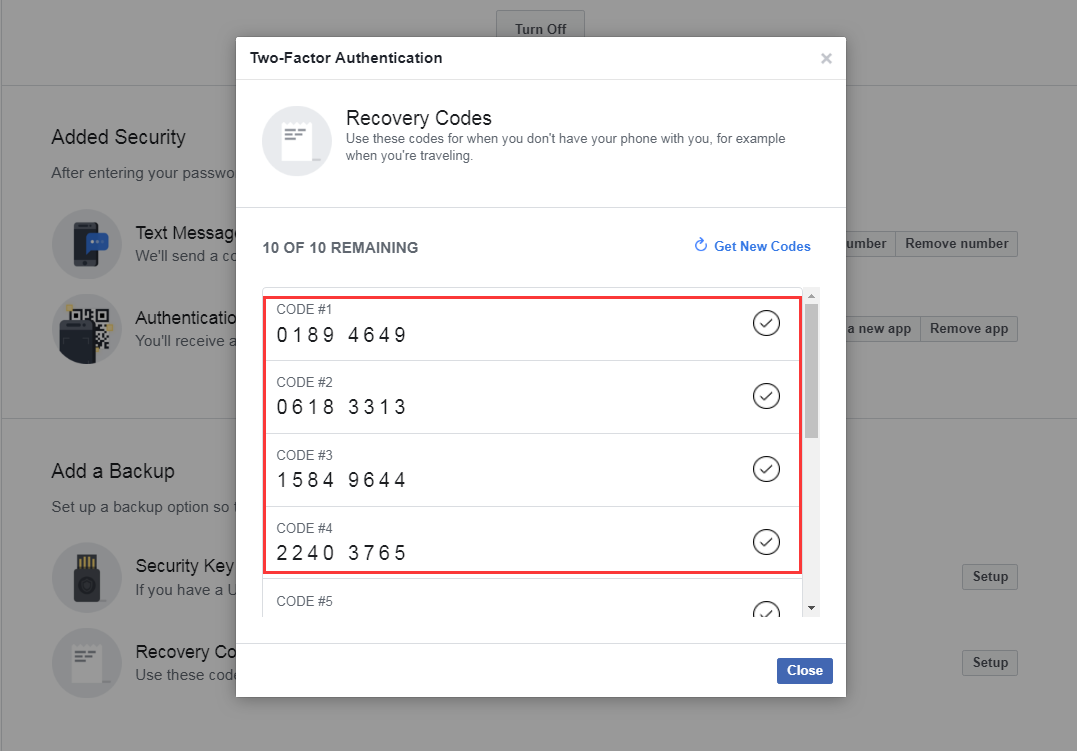1077x751 pixels.
Task: Toggle the checkmark for Code #4
Action: (x=766, y=541)
